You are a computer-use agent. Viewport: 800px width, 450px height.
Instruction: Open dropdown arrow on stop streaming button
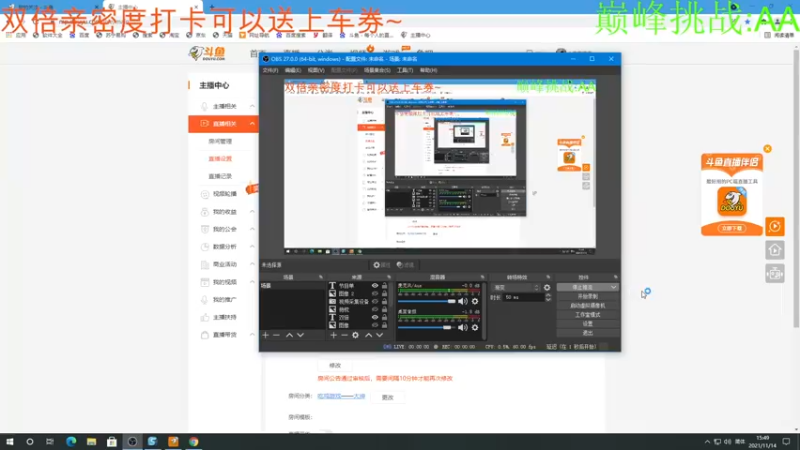tap(614, 287)
